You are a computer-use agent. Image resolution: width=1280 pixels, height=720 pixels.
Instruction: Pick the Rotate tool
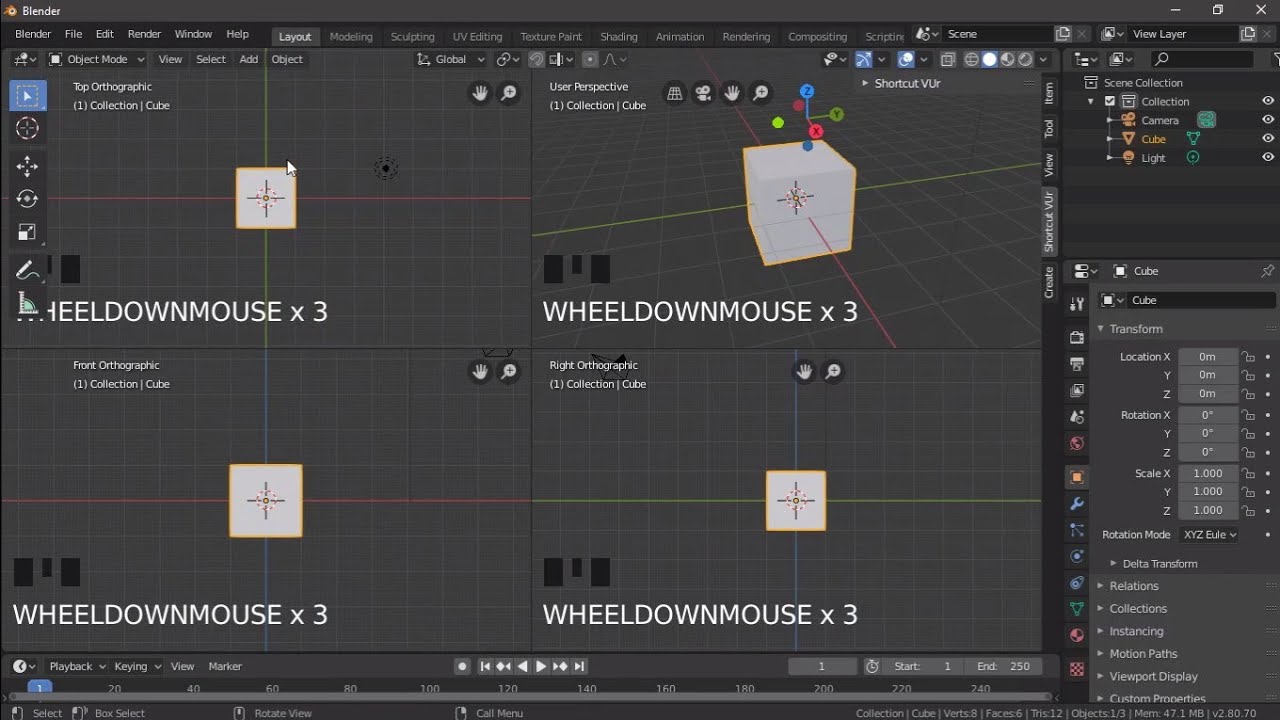click(x=28, y=199)
